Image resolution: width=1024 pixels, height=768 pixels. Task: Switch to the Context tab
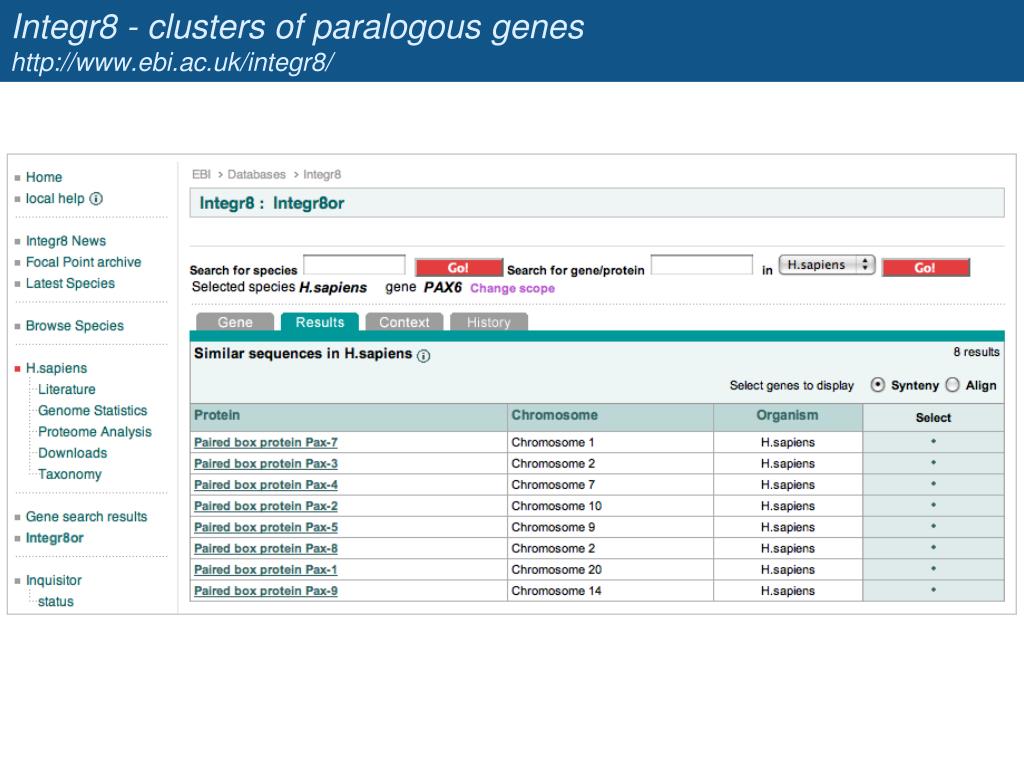point(404,322)
